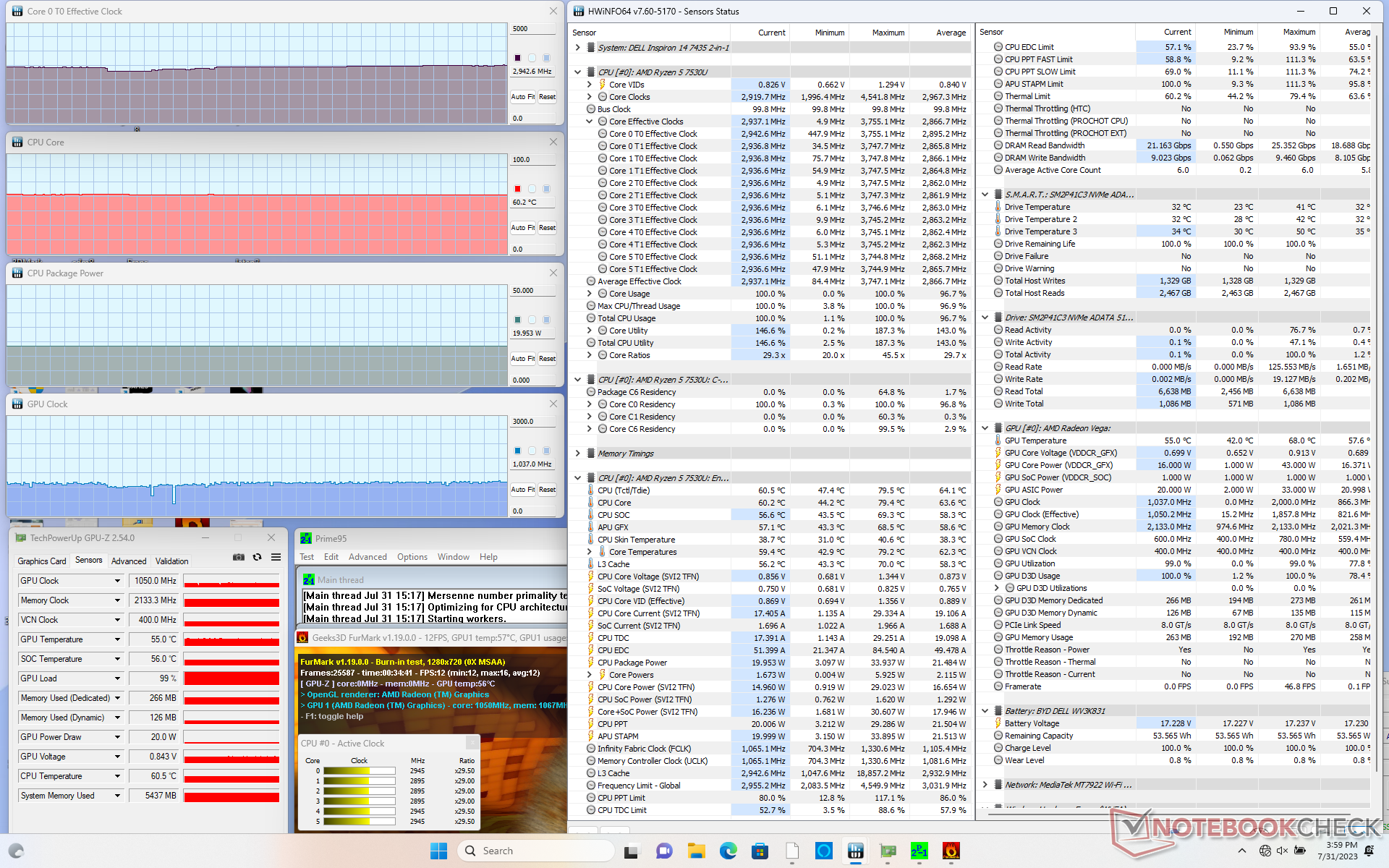
Task: Open the GPU Power Draw dropdown in GPU-Z
Action: 117,737
